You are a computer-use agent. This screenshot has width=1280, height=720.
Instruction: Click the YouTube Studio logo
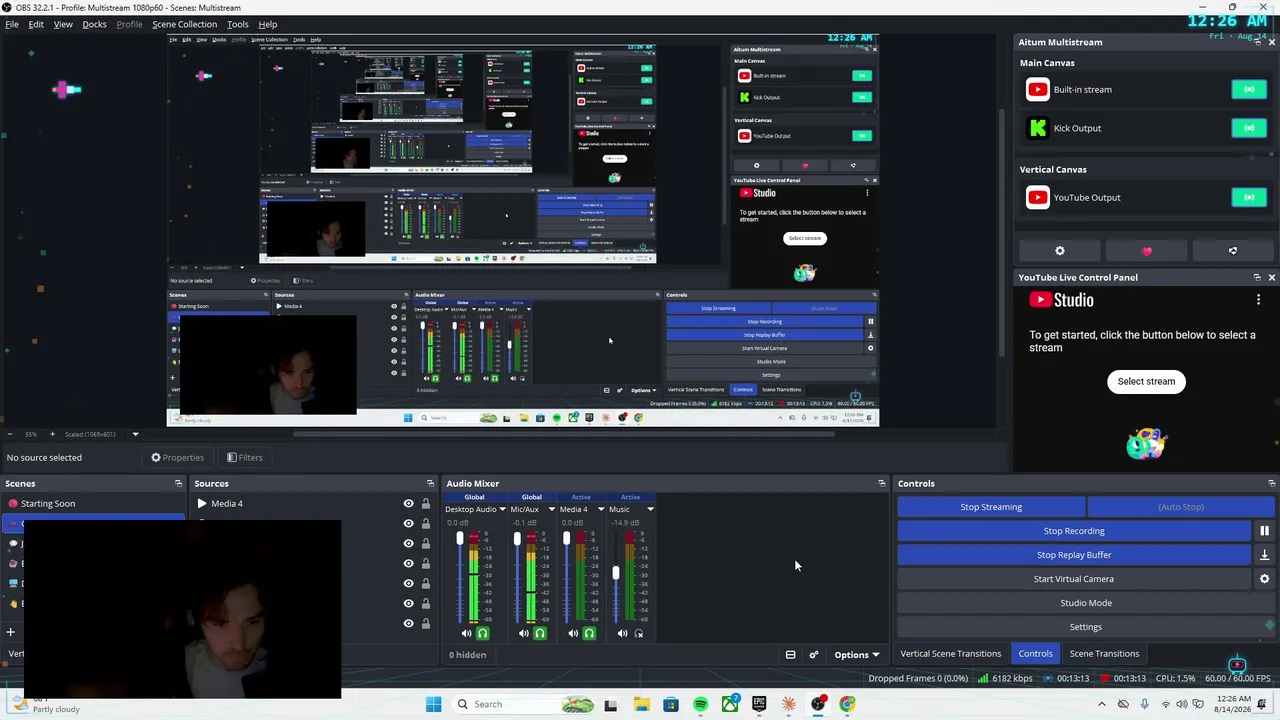pyautogui.click(x=1061, y=300)
